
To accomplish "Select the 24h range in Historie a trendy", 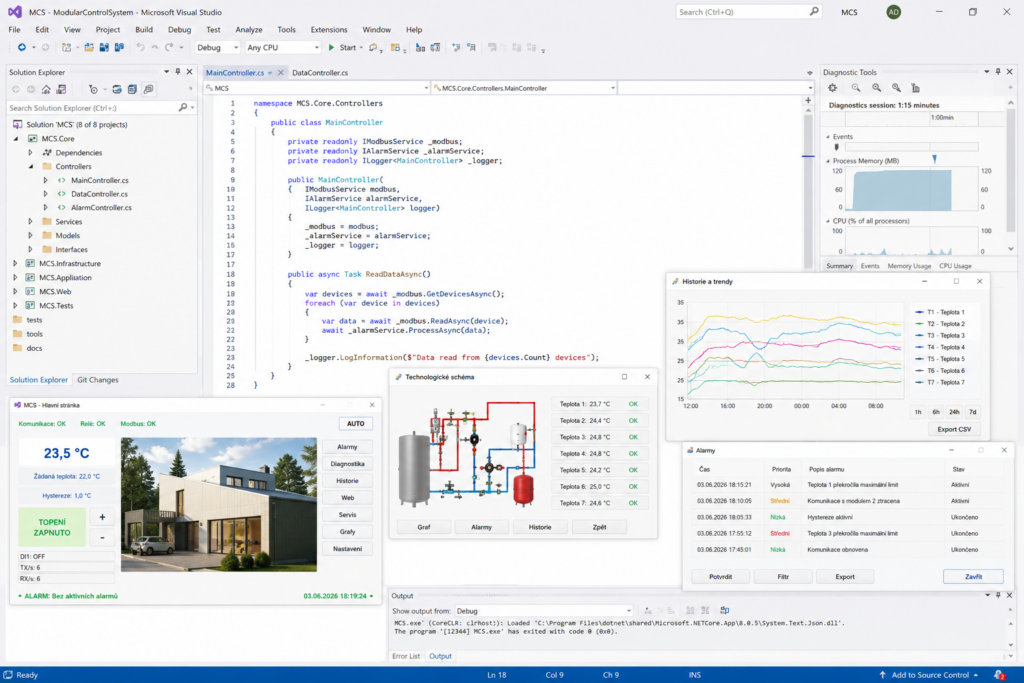I will click(x=954, y=412).
